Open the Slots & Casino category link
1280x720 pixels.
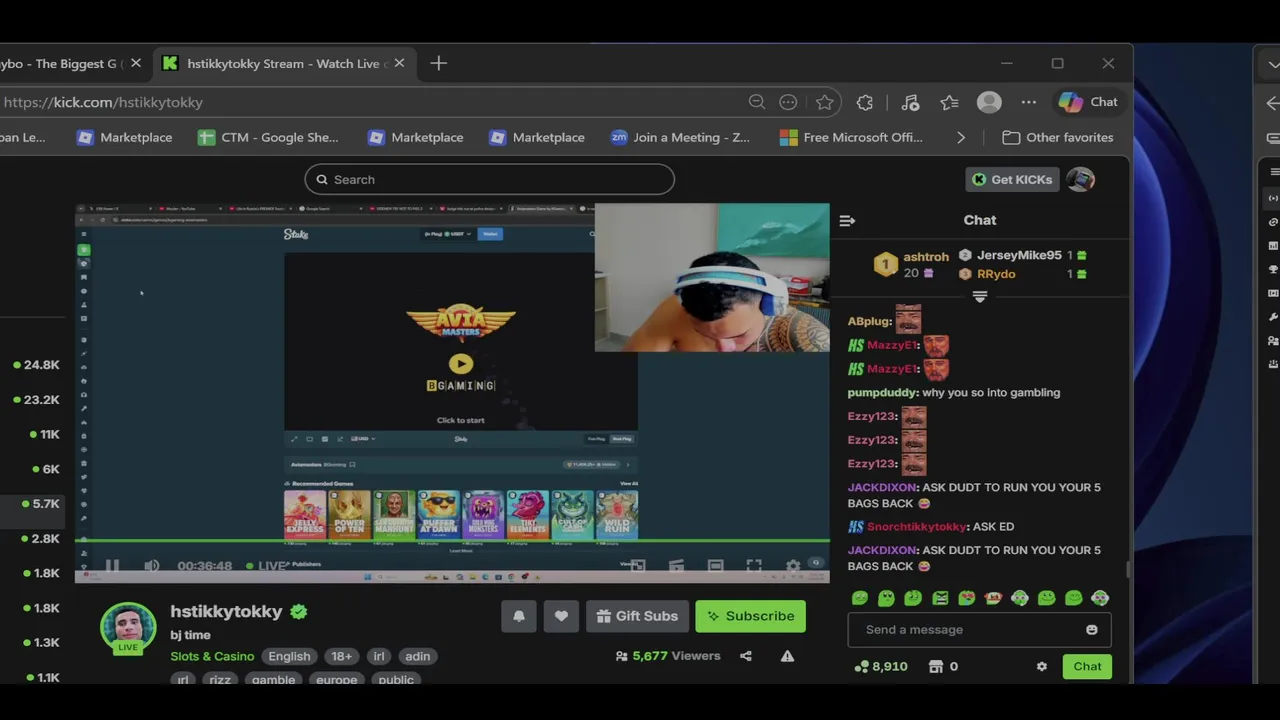point(212,656)
